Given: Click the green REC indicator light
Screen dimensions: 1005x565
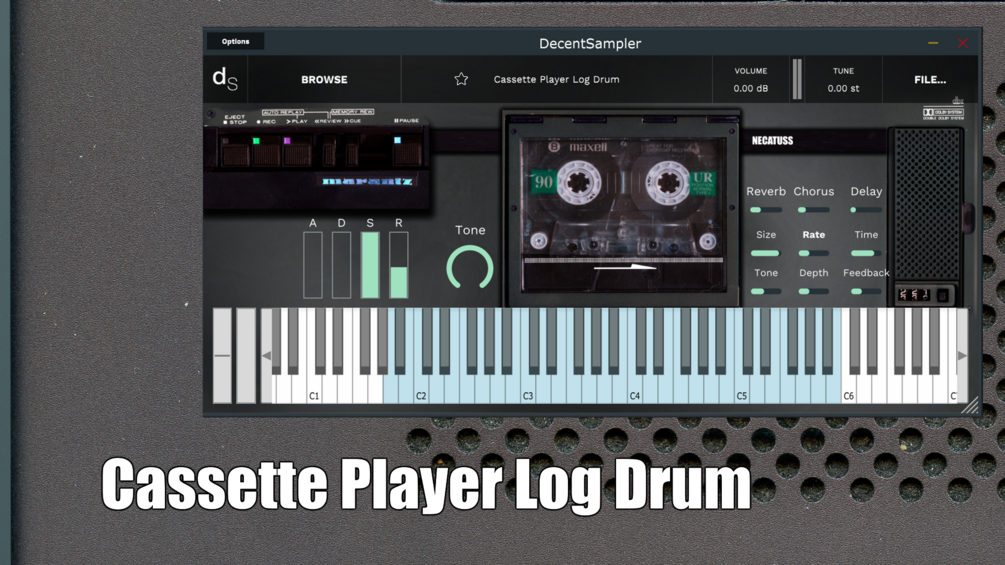Looking at the screenshot, I should click(x=256, y=141).
